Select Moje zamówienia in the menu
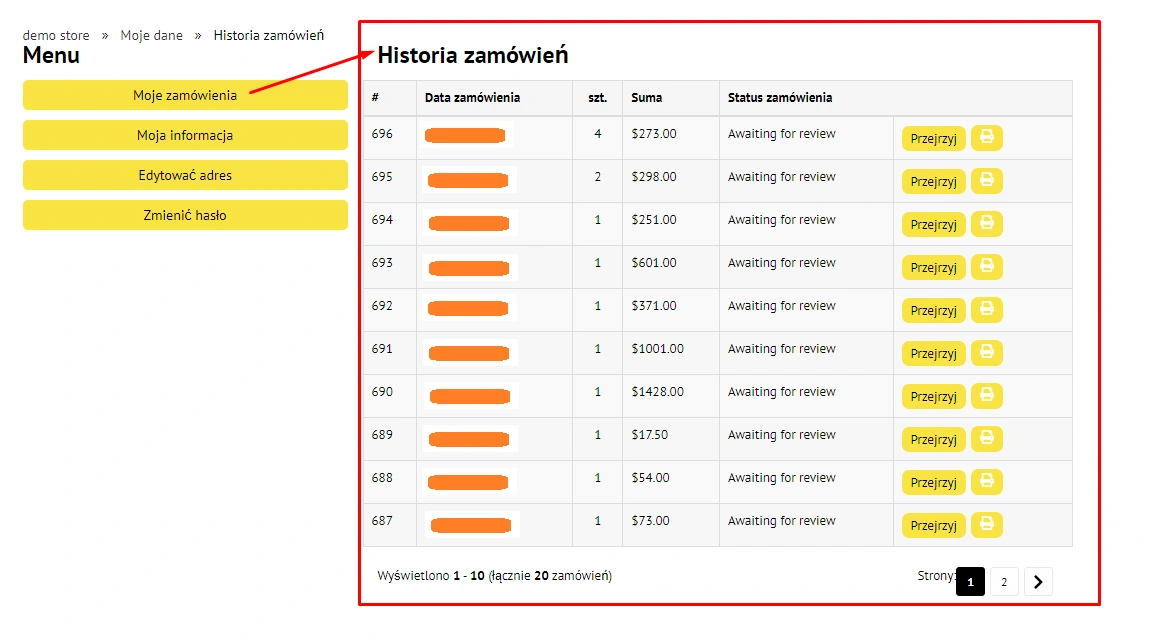 185,95
